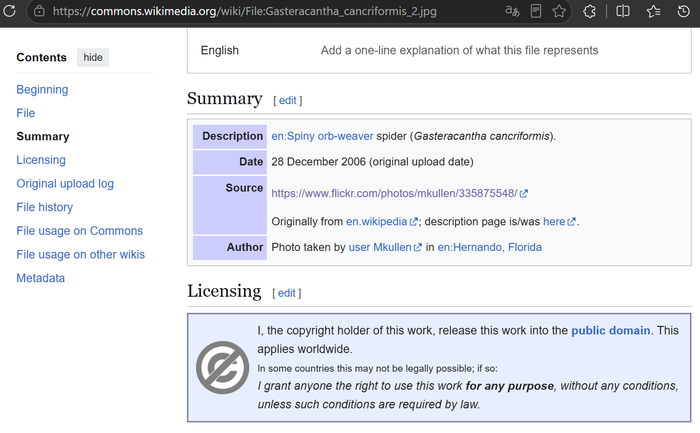The height and width of the screenshot is (433, 700).
Task: Go to File usage on other wikis
Action: point(81,254)
